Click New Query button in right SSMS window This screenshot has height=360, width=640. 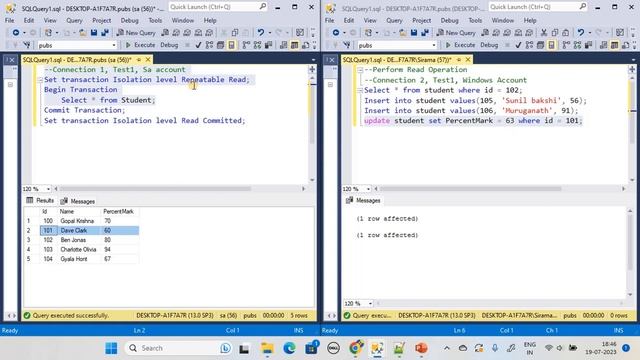point(456,33)
